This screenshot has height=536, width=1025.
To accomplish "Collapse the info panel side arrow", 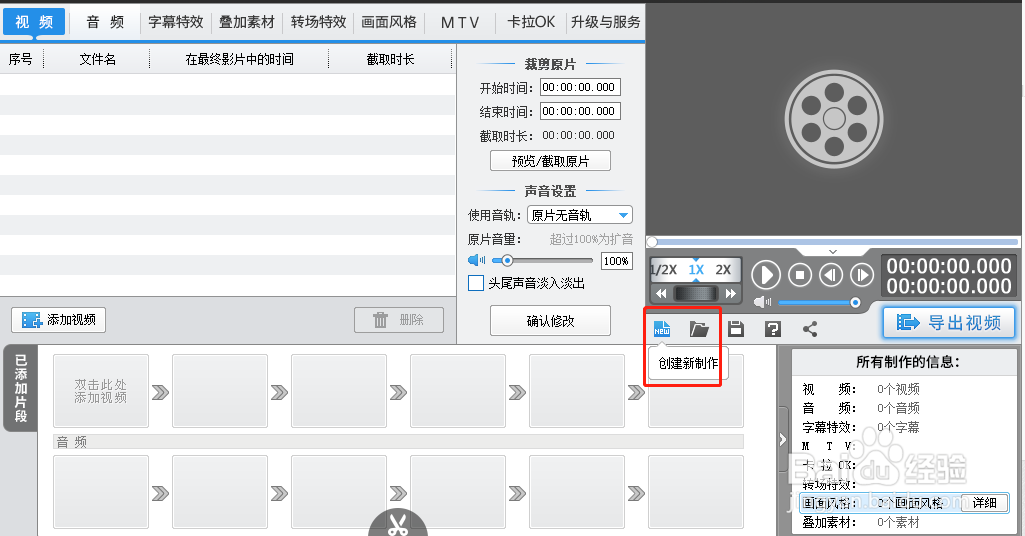I will point(782,440).
